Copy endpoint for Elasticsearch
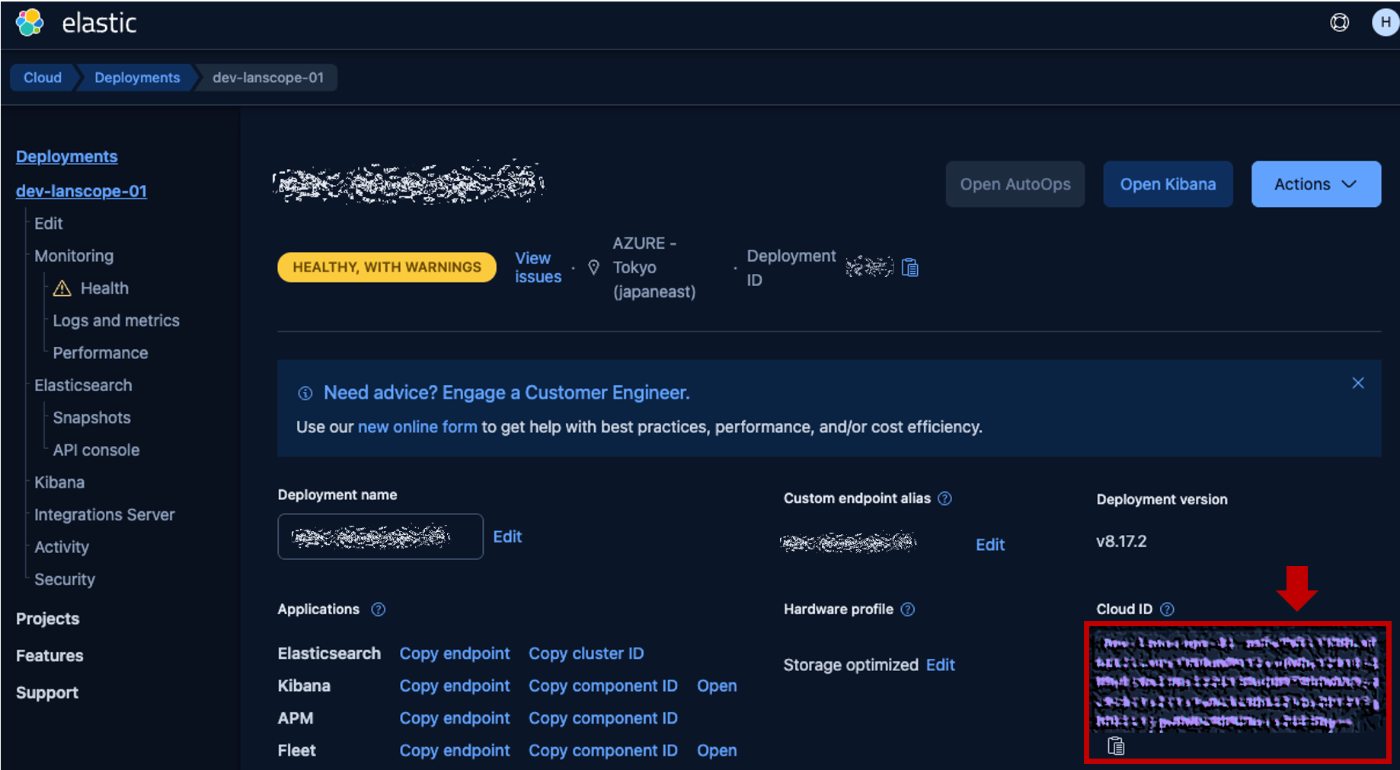The height and width of the screenshot is (770, 1400). (455, 653)
